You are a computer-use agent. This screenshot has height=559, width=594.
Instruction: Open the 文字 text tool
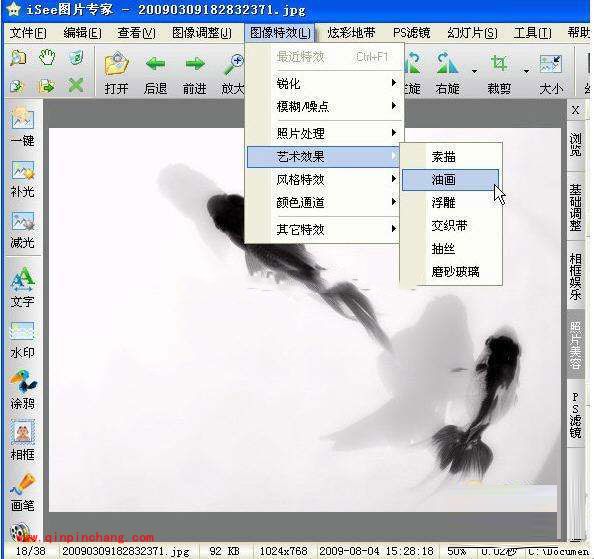(x=23, y=279)
